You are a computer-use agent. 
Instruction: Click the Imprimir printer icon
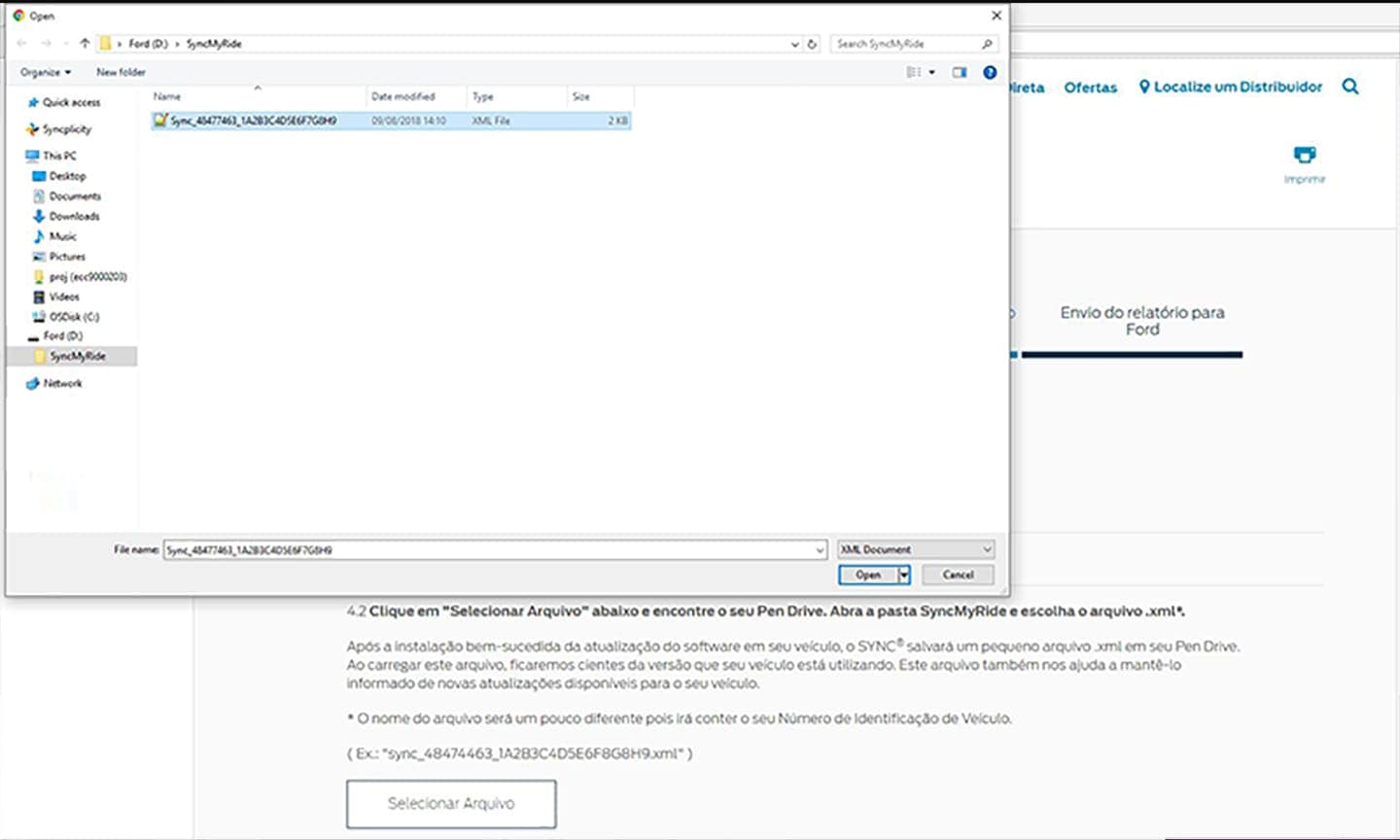pos(1304,156)
